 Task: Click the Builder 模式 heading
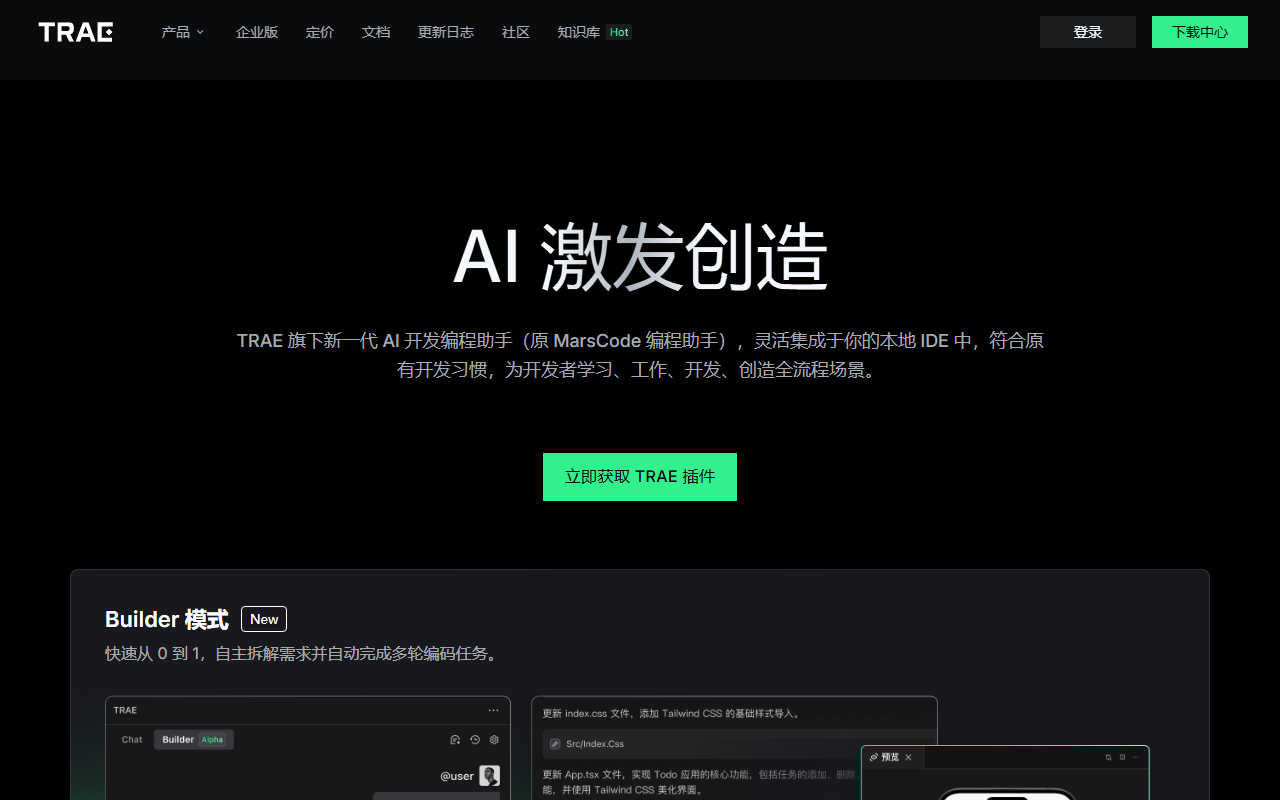pos(167,619)
